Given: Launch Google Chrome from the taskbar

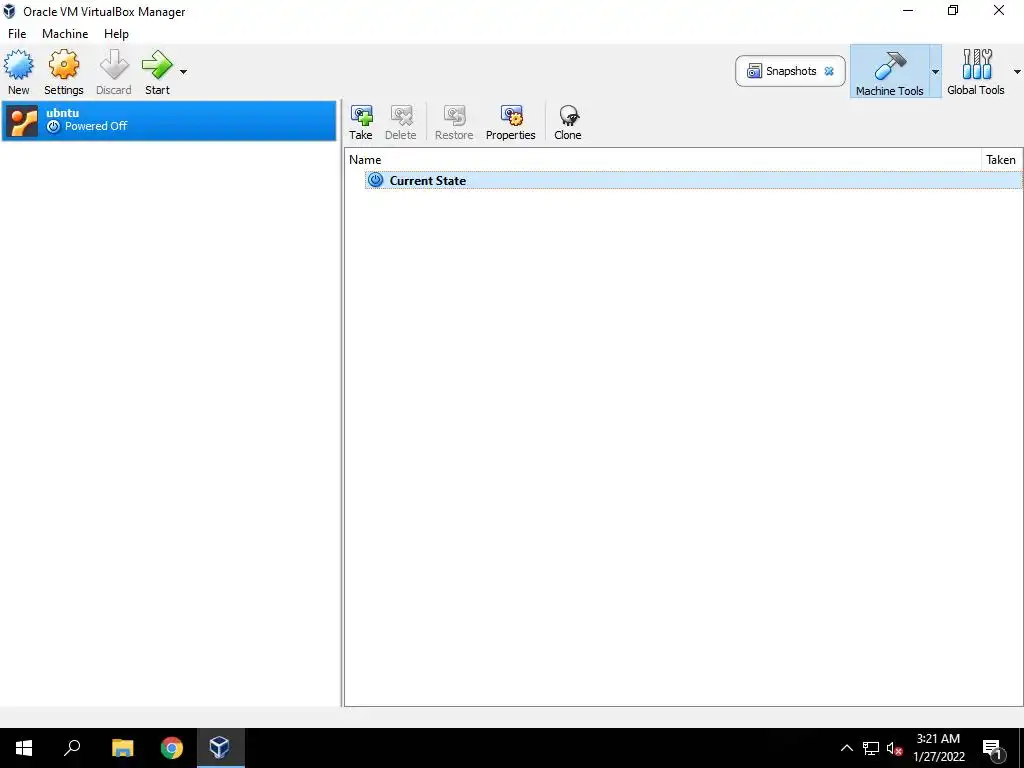Looking at the screenshot, I should (172, 748).
